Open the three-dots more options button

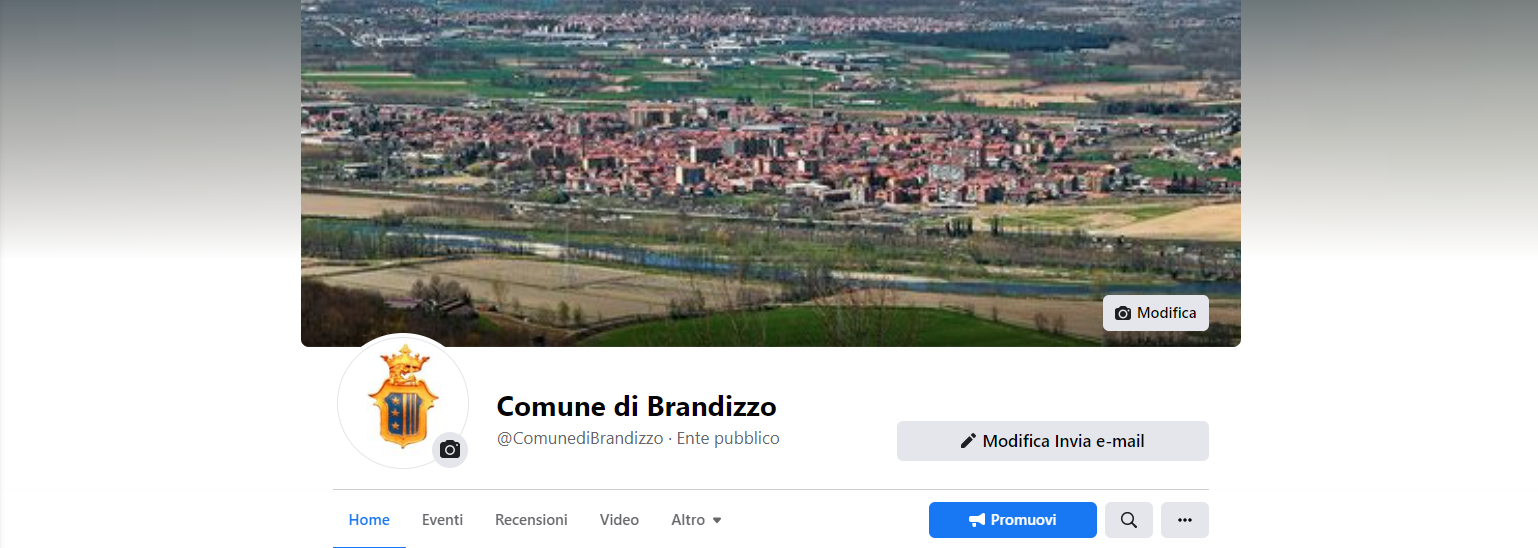pos(1185,520)
